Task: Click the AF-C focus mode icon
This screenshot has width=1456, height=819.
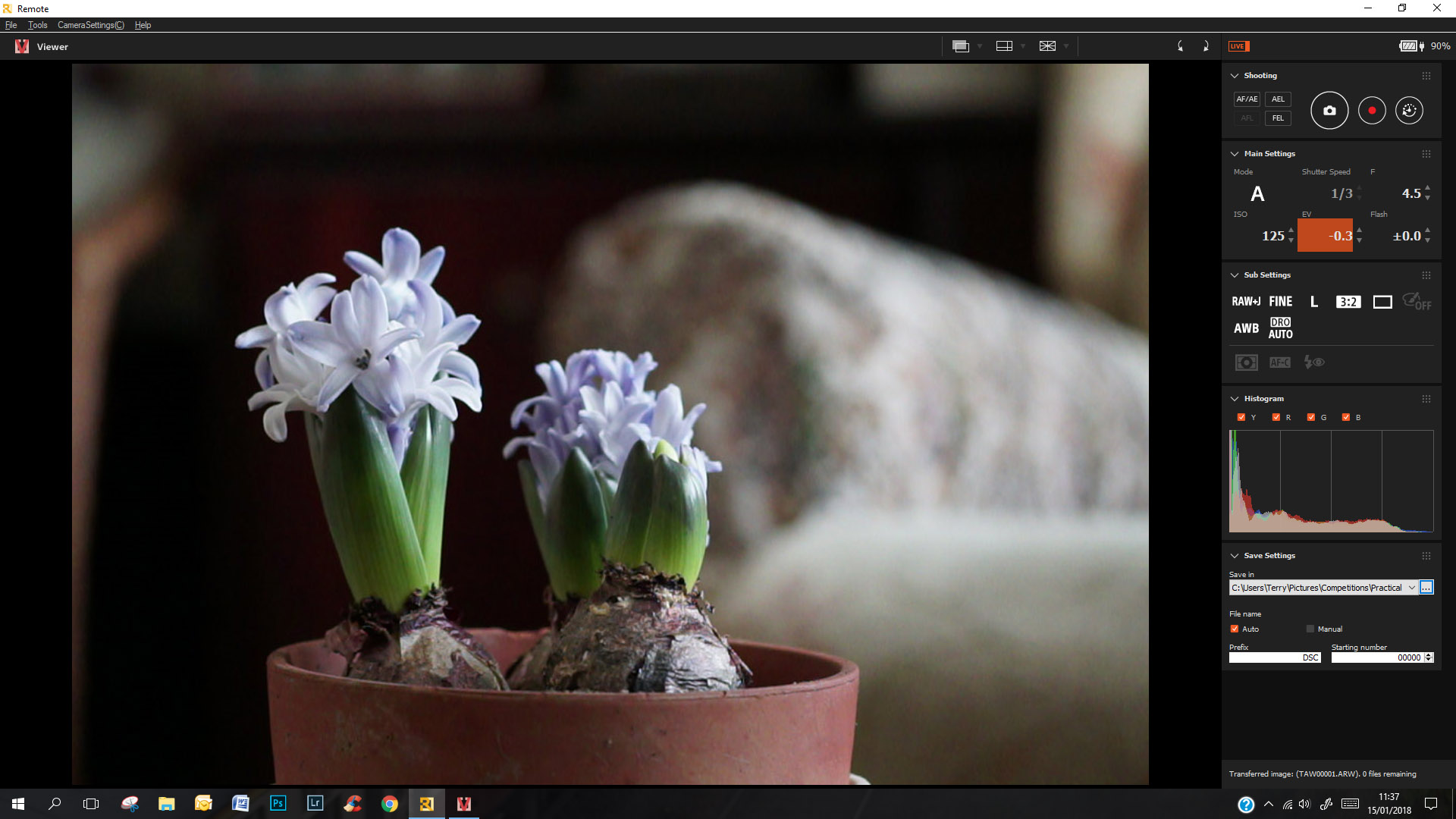Action: (1280, 362)
